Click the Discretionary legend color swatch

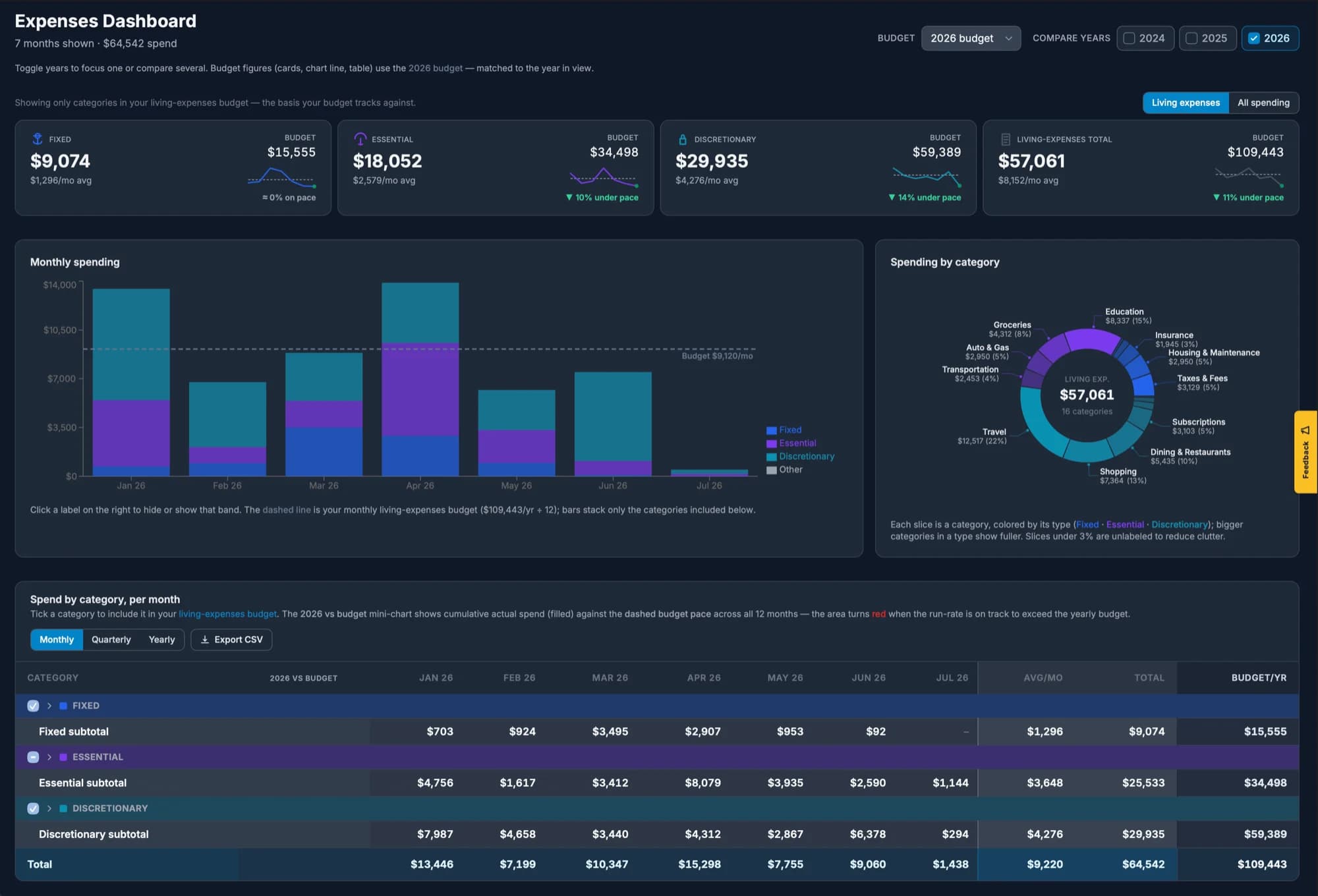[x=771, y=457]
